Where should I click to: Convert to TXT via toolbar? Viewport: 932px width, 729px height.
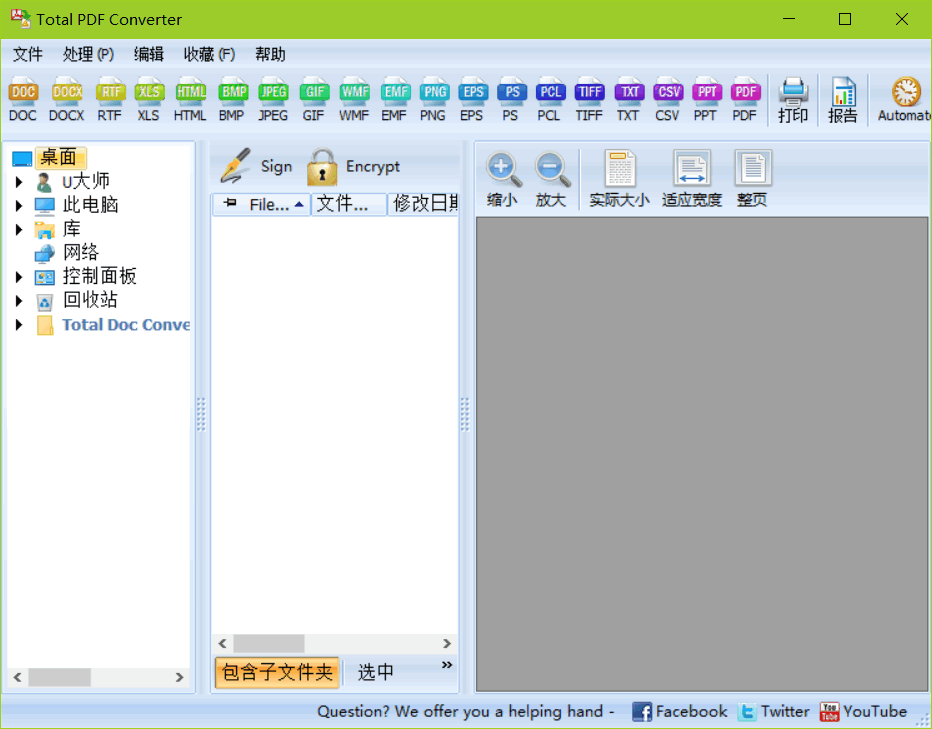(628, 99)
